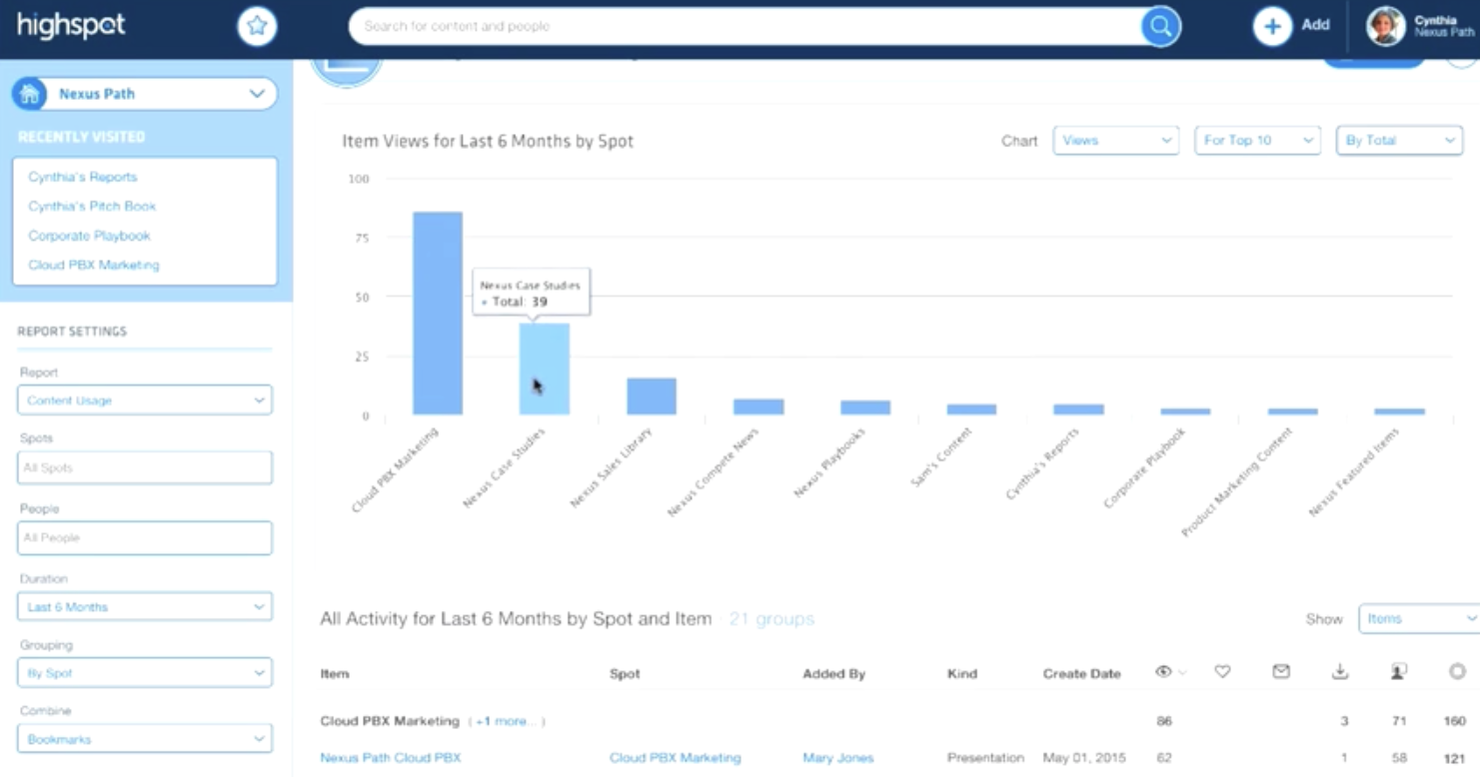Sort by likes heart icon column
Viewport: 1480px width, 777px height.
click(1222, 673)
